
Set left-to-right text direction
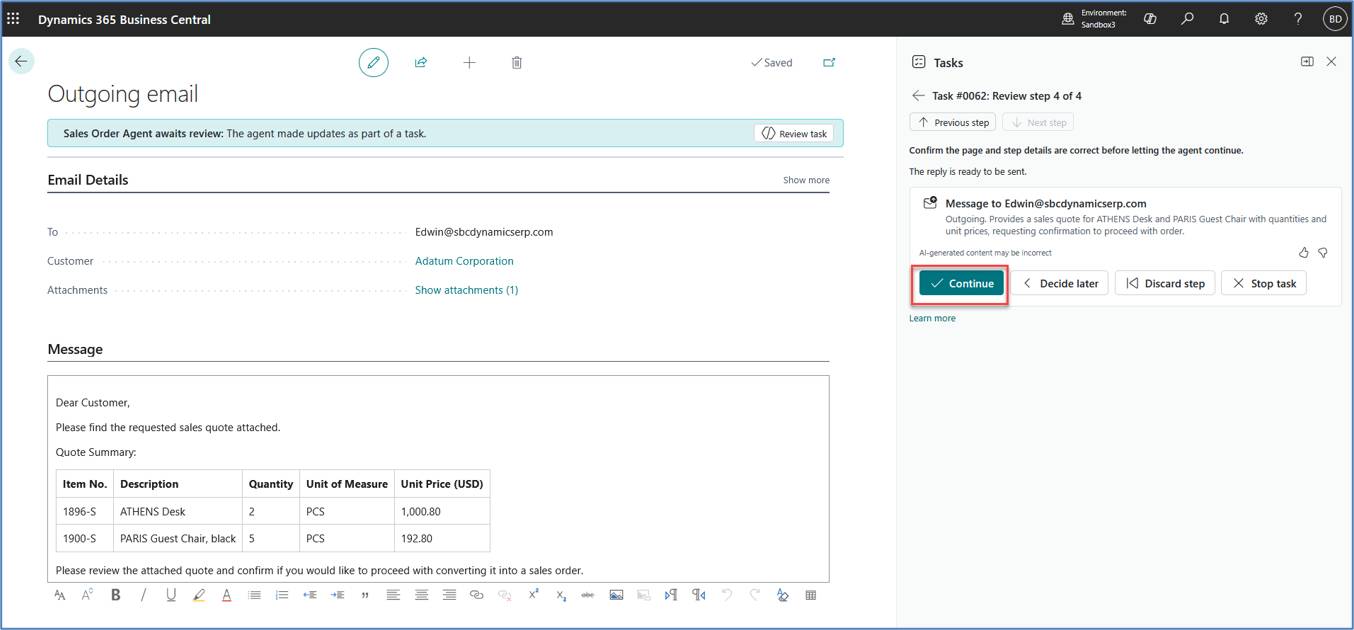(671, 595)
